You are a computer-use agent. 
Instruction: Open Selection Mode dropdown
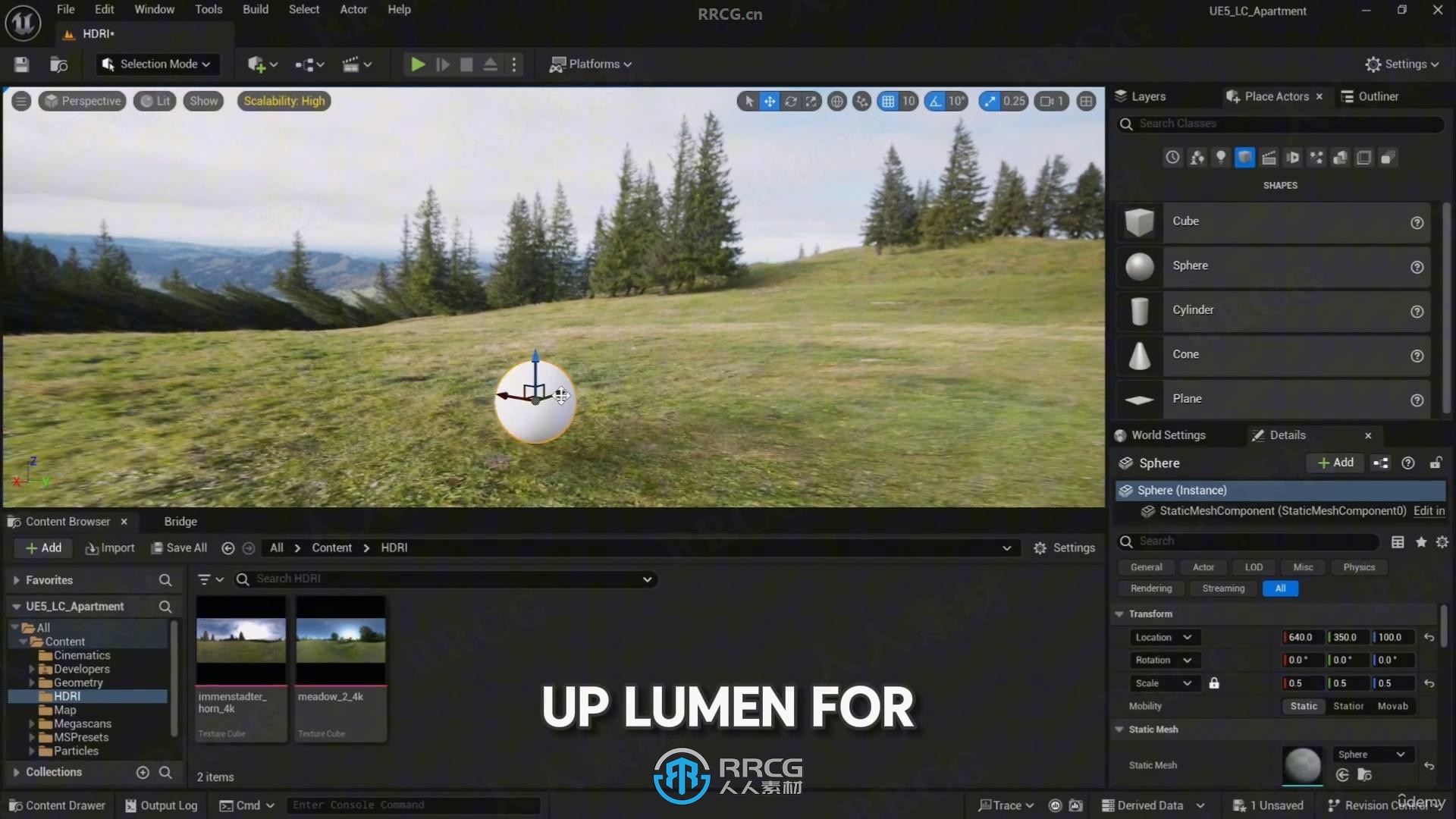[x=158, y=64]
